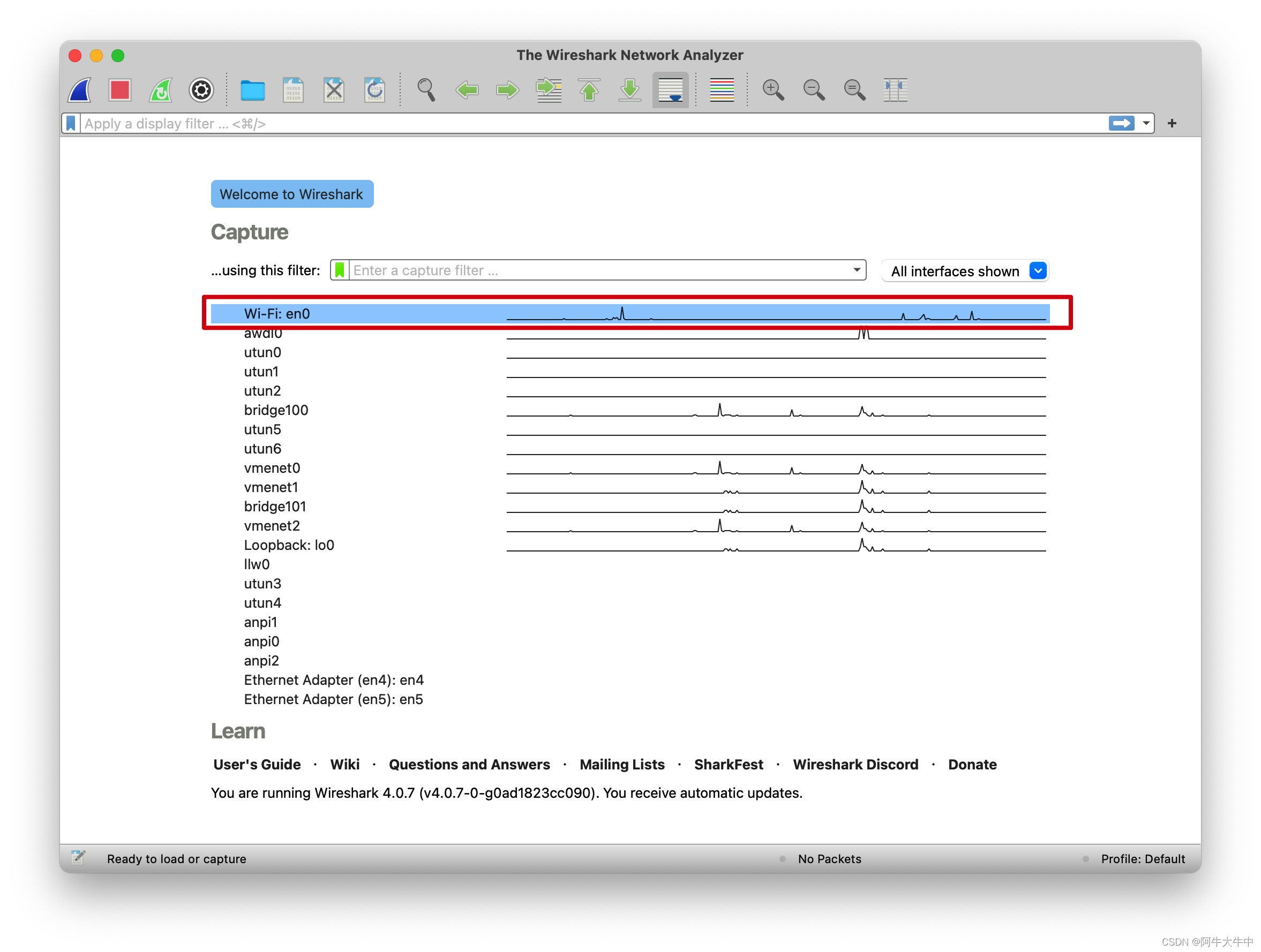1261x952 pixels.
Task: Select the anpi2 interface
Action: (630, 661)
